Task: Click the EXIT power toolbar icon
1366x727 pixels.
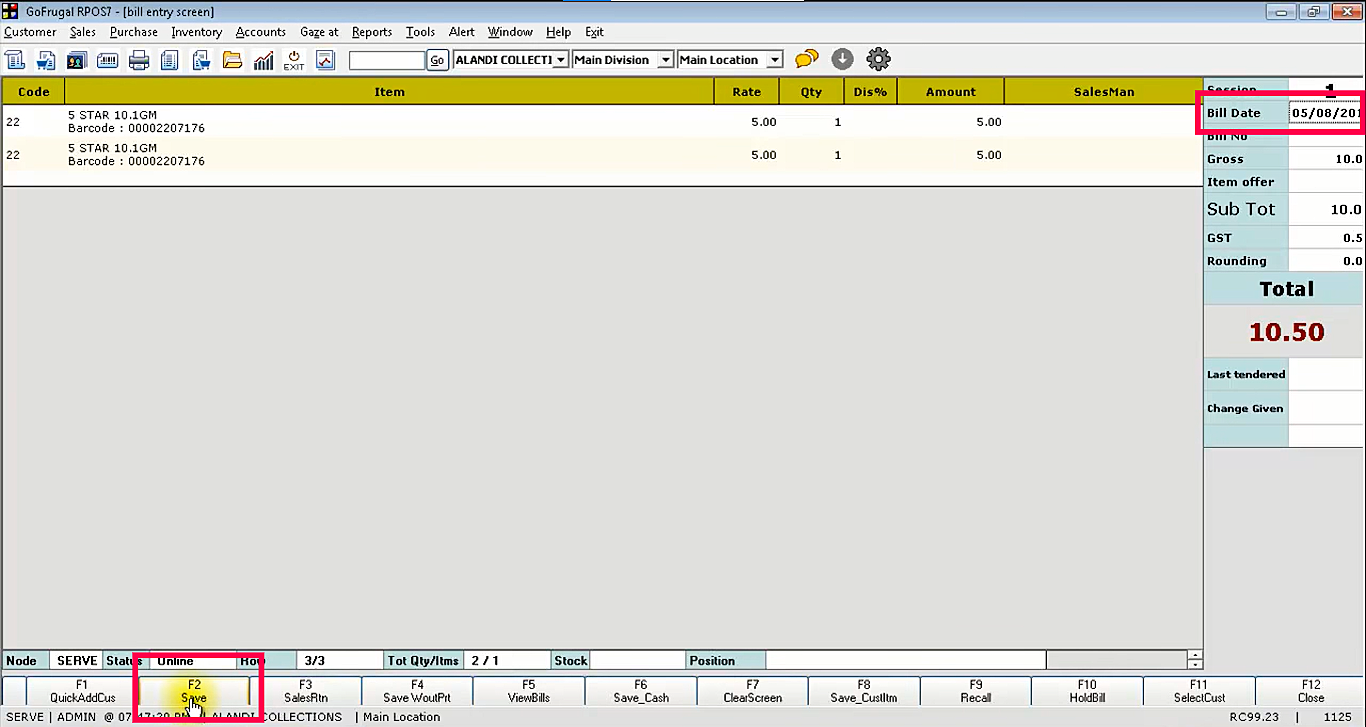Action: 294,60
